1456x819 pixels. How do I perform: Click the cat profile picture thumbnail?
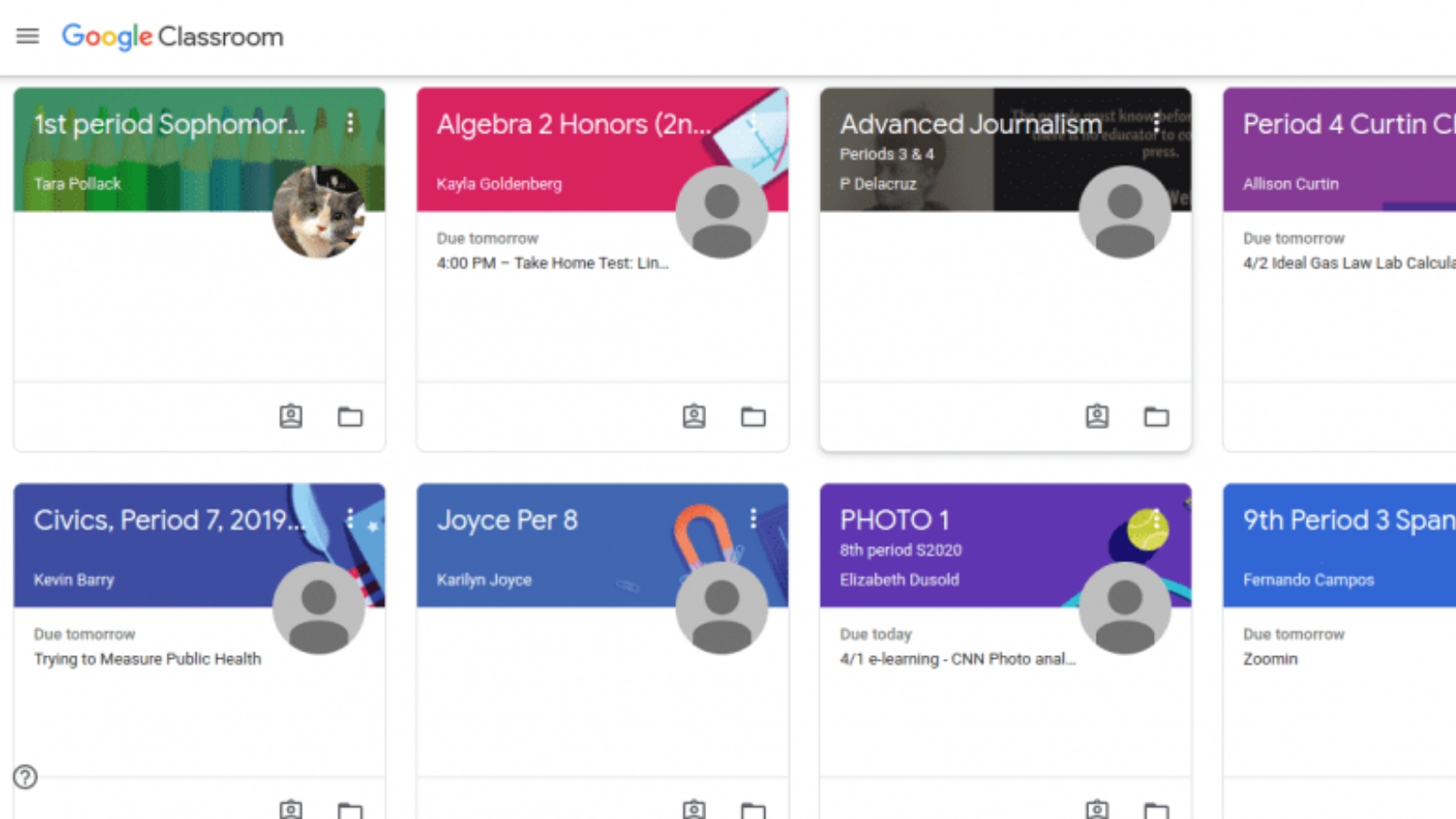318,212
